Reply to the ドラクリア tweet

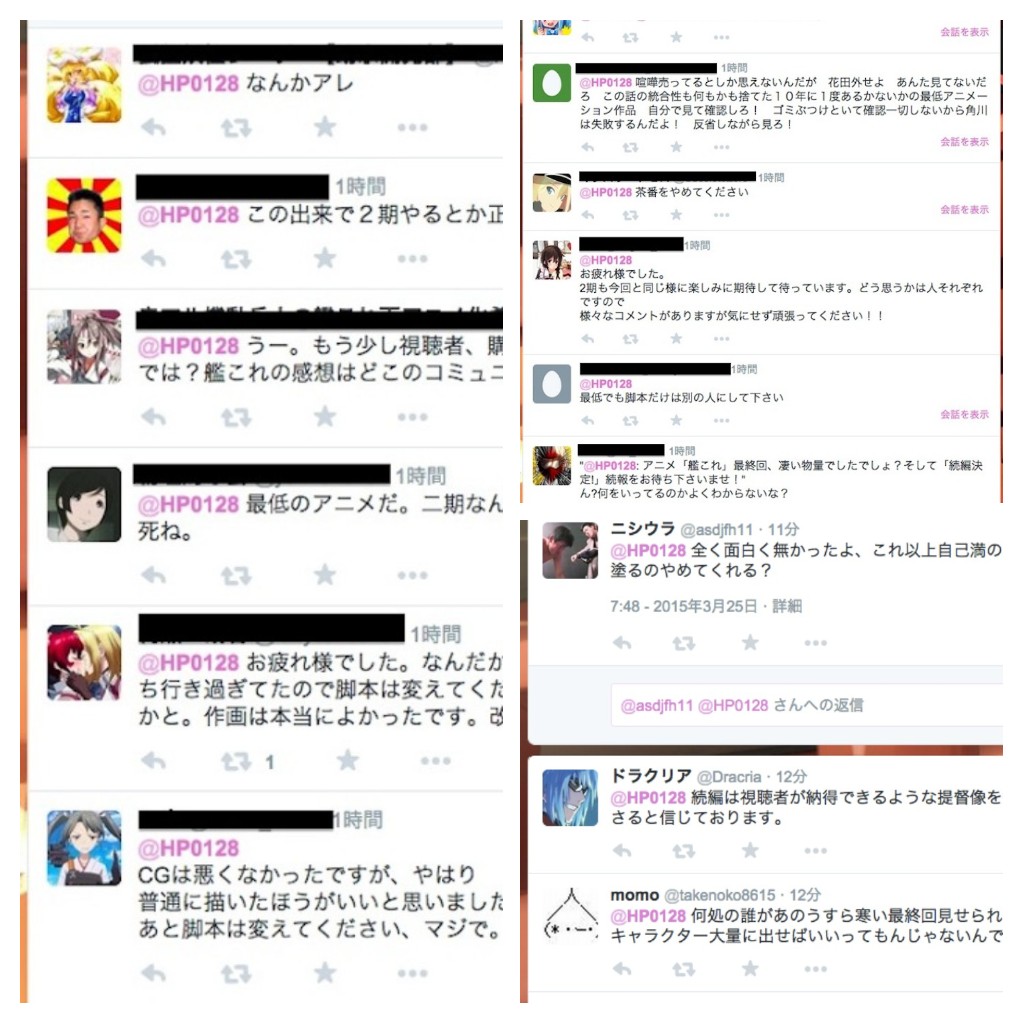point(622,850)
